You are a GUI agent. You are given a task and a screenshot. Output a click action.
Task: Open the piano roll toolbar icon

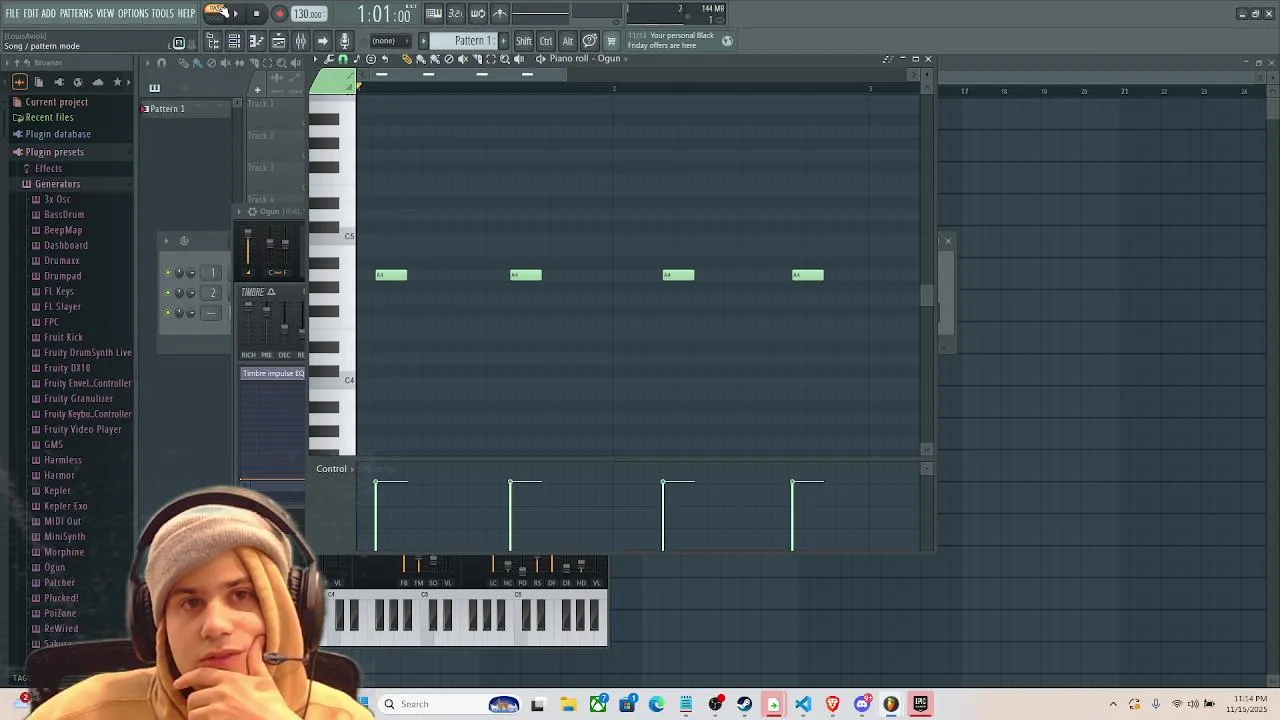pos(256,41)
